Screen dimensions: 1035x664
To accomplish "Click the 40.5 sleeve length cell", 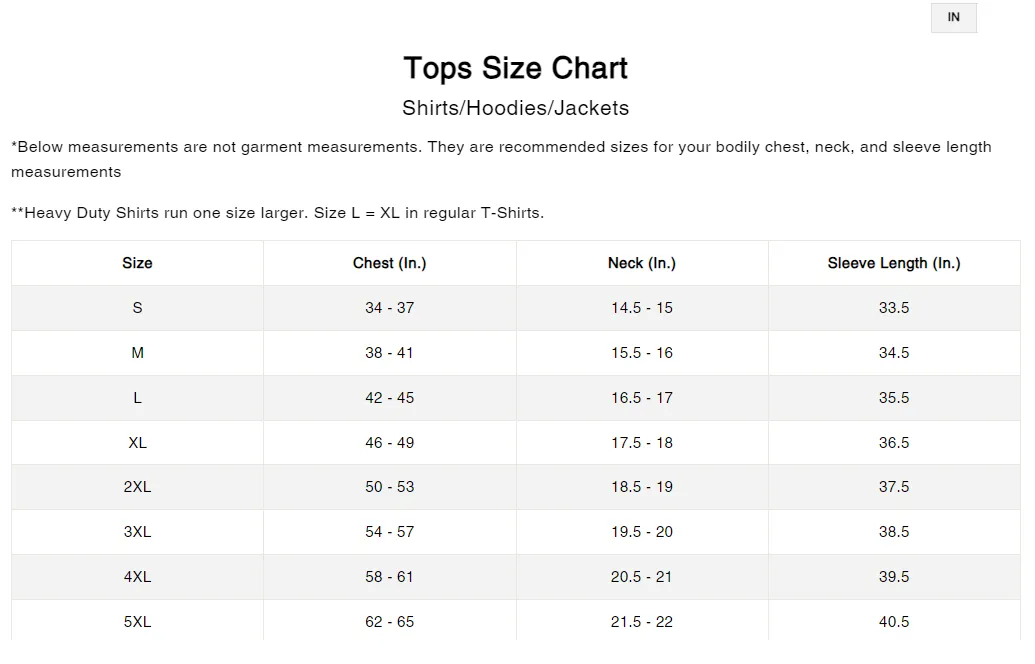I will pyautogui.click(x=894, y=622).
